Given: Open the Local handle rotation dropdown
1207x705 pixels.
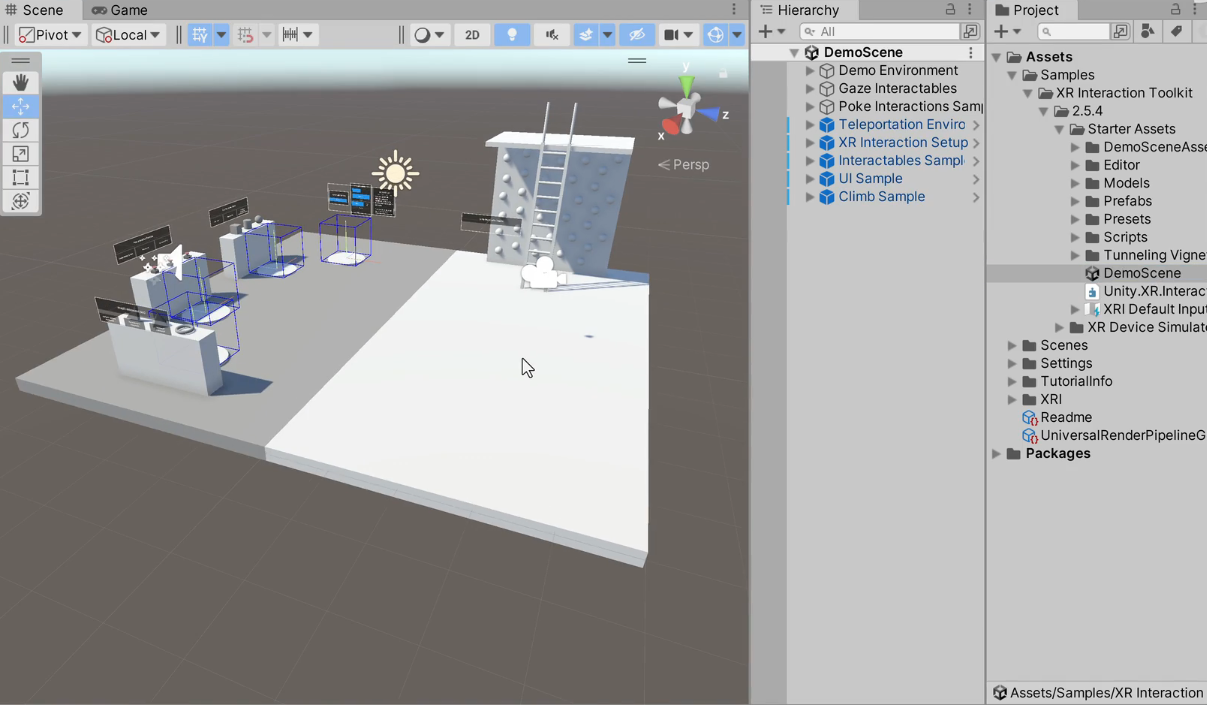Looking at the screenshot, I should pos(128,34).
